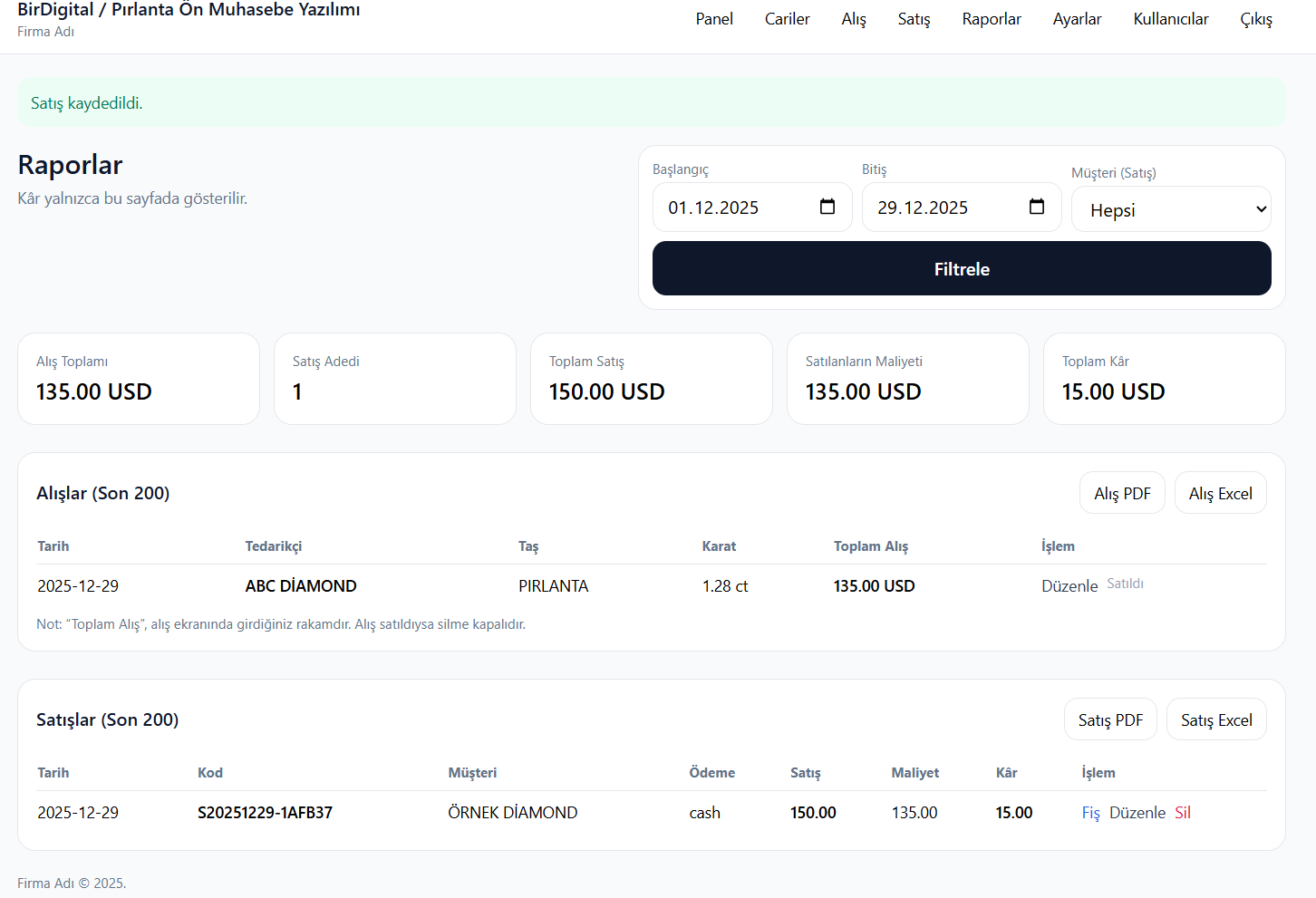Go to Panel menu item
The height and width of the screenshot is (898, 1316).
click(713, 19)
